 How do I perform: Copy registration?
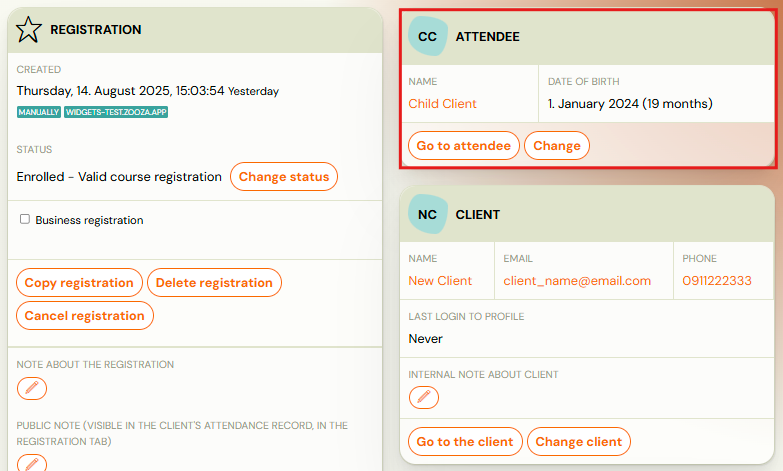tap(79, 283)
